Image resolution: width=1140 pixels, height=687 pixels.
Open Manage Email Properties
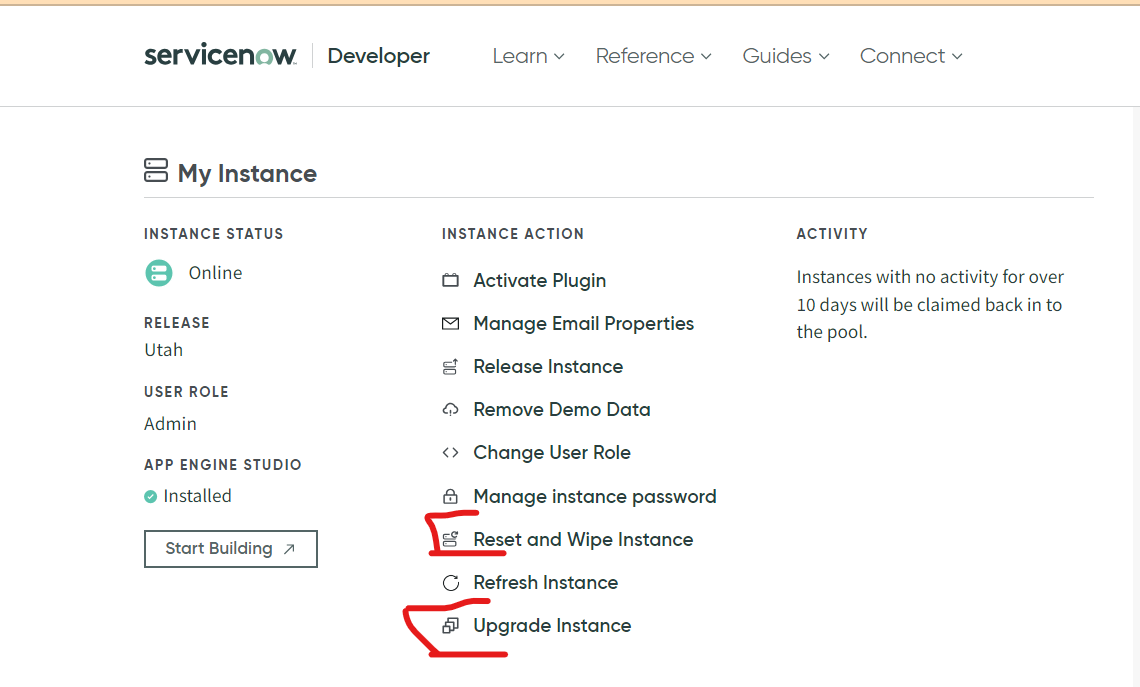point(583,324)
